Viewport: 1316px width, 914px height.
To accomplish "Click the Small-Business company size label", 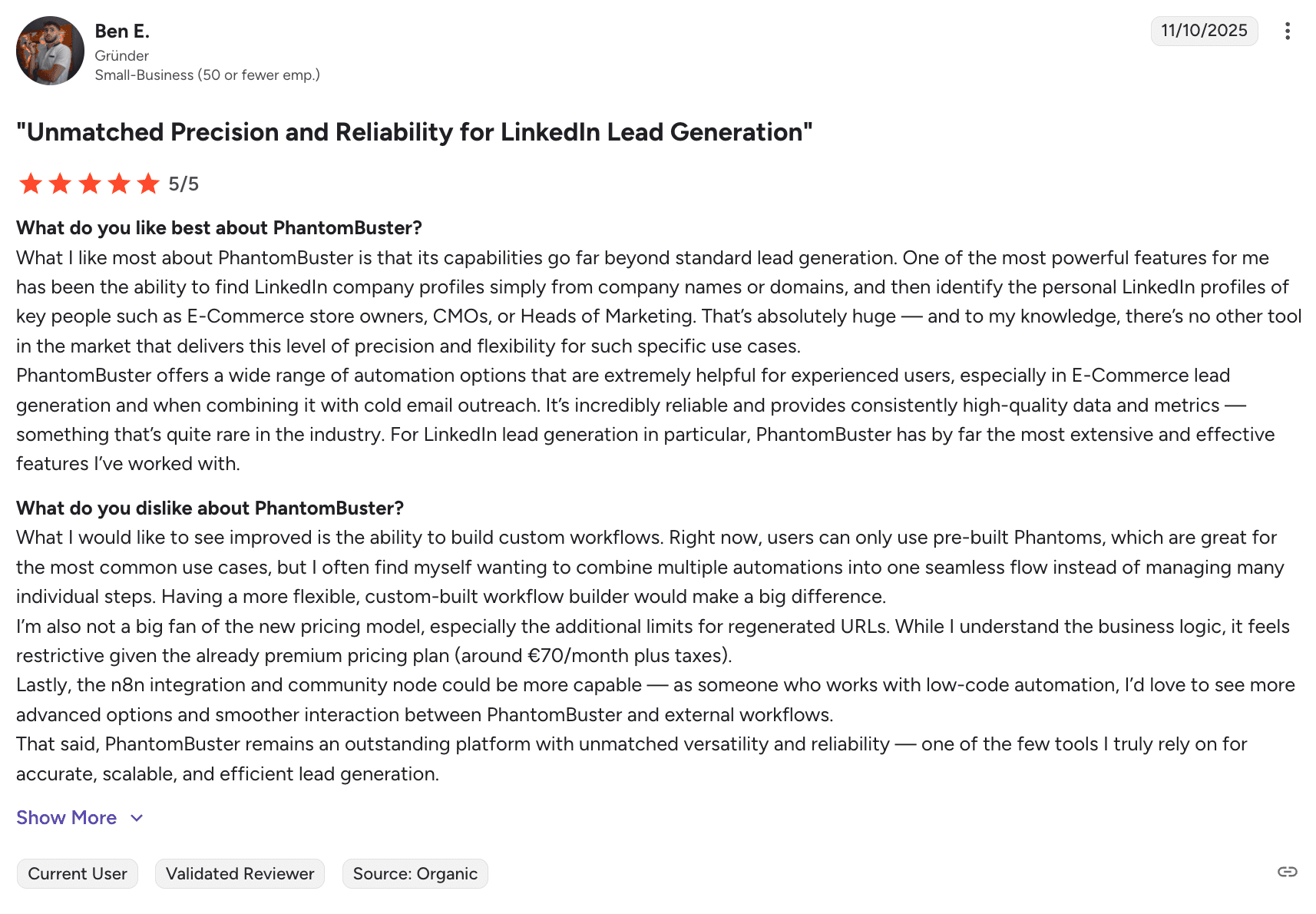I will click(207, 75).
